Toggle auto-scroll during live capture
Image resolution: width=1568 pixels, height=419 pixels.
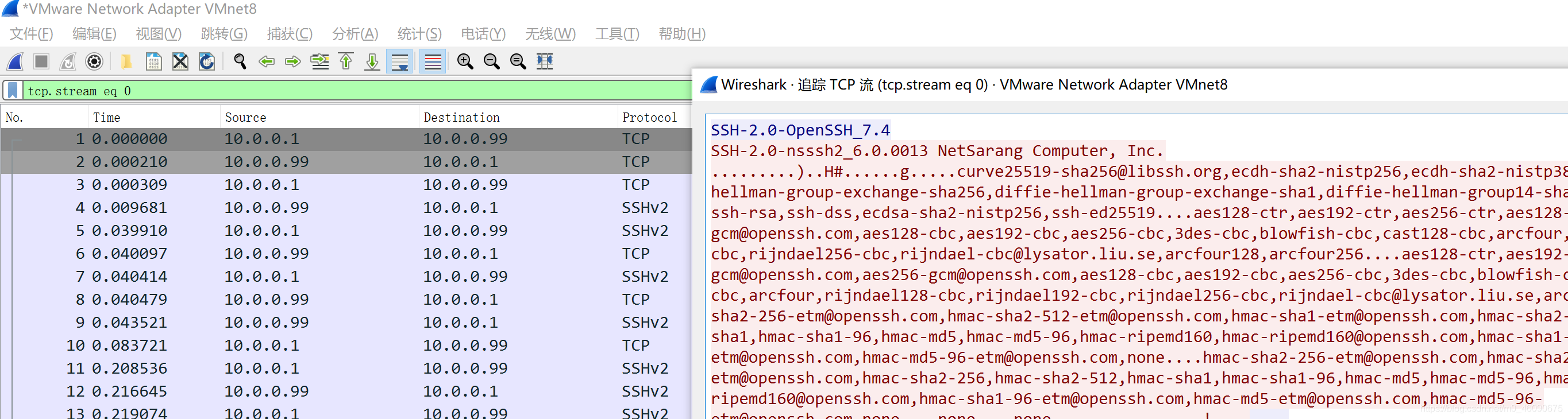coord(399,61)
